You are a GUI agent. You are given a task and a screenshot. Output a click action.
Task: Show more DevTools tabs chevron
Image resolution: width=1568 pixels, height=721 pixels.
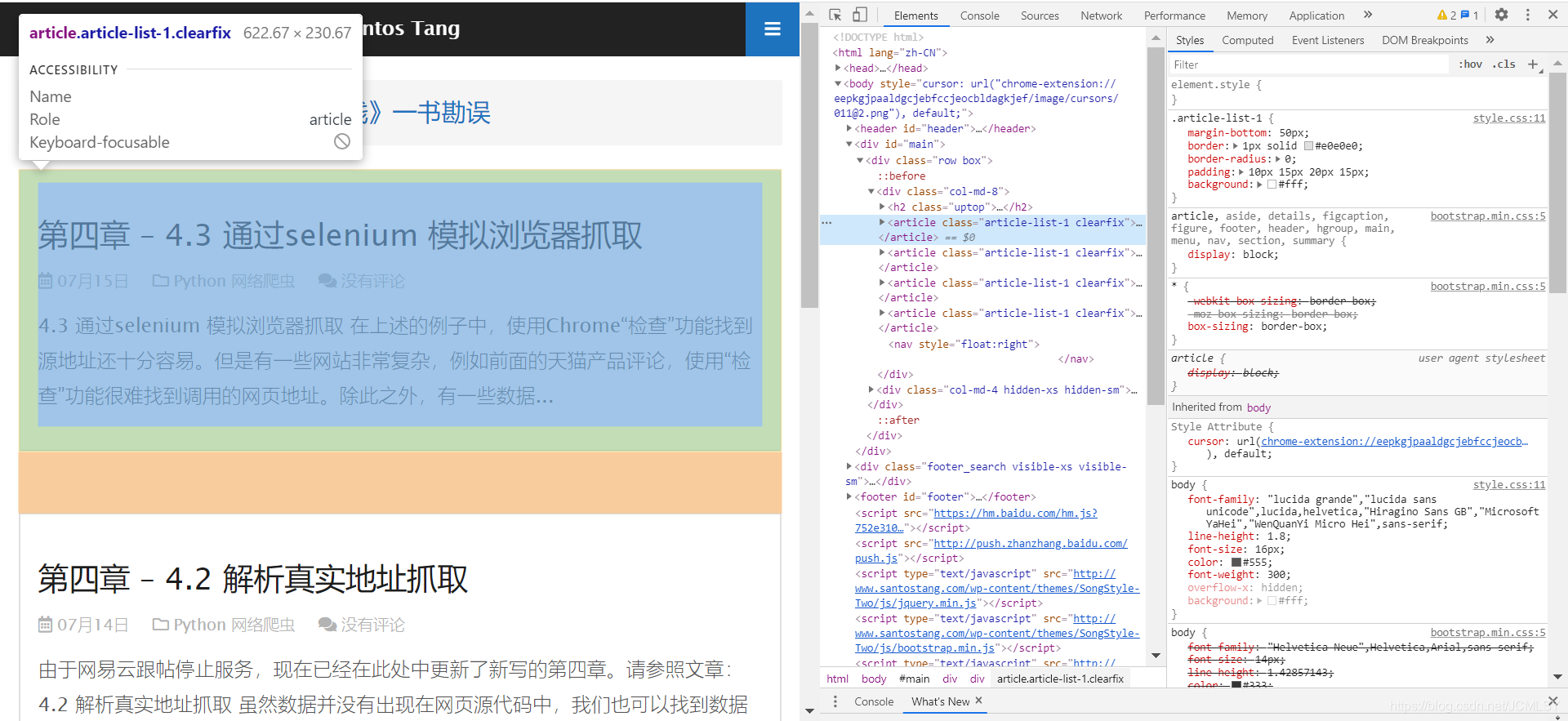(1368, 15)
